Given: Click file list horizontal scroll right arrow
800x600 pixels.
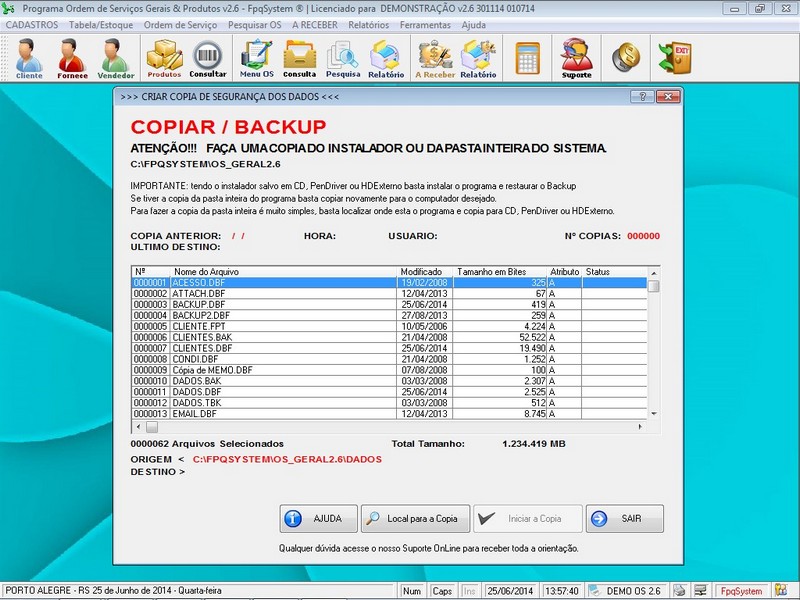Looking at the screenshot, I should (x=640, y=427).
